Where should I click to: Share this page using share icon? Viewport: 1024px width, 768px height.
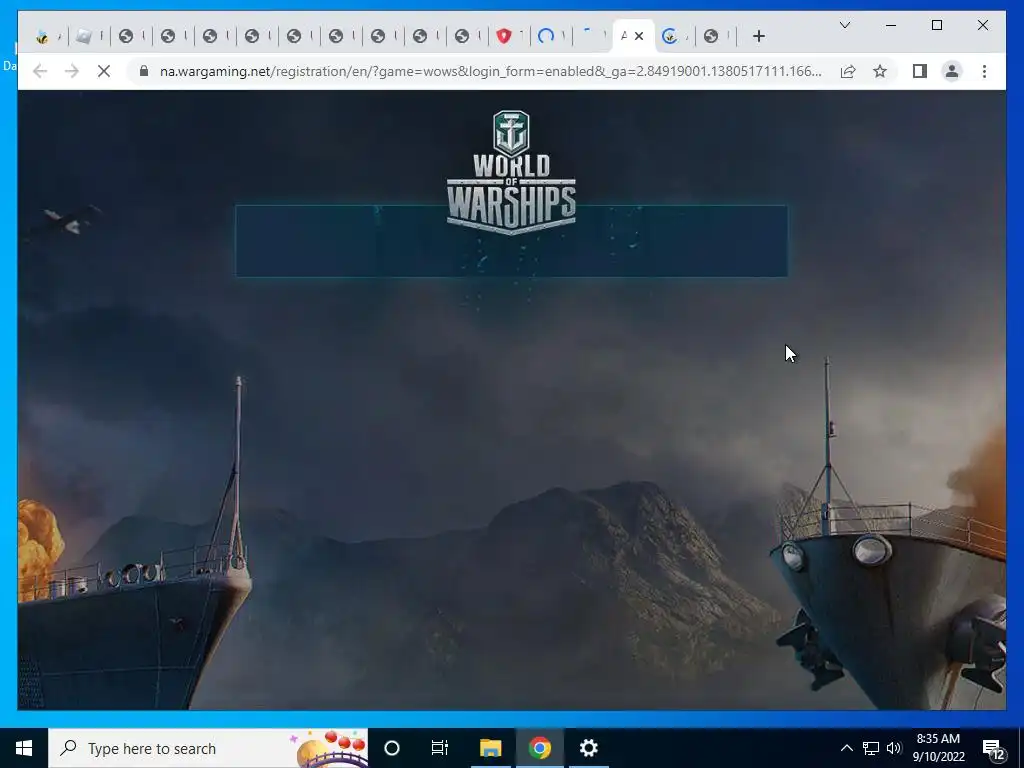click(848, 71)
